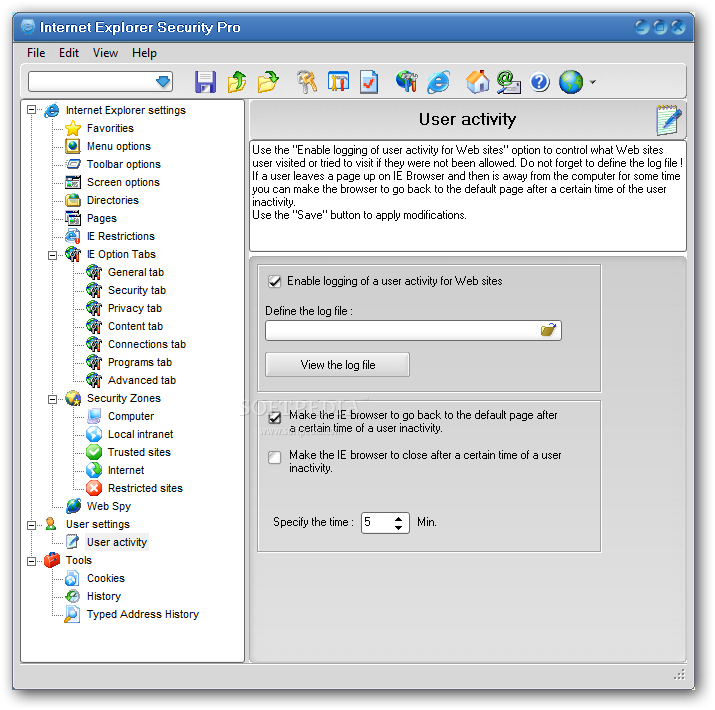Open the File menu

click(x=36, y=53)
